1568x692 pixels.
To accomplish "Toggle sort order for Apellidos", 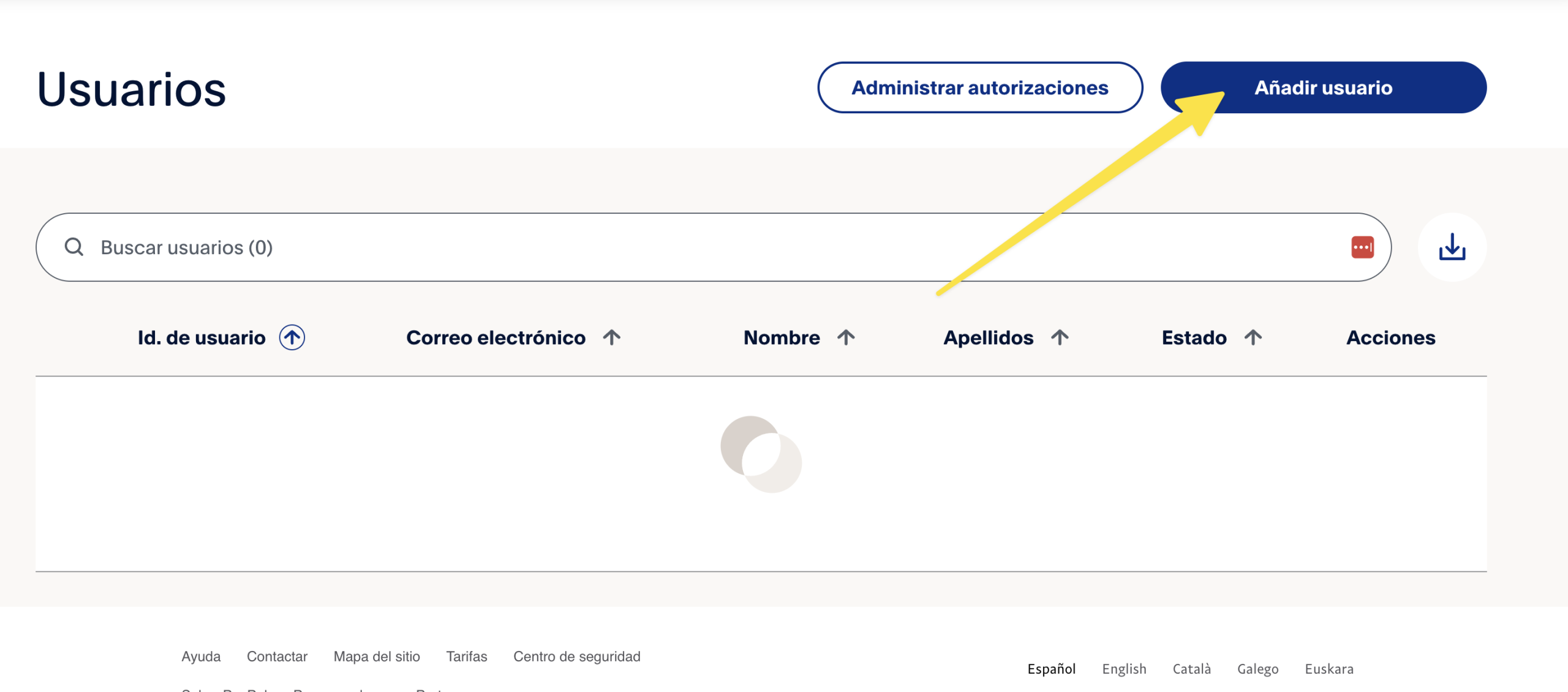I will pyautogui.click(x=1059, y=336).
